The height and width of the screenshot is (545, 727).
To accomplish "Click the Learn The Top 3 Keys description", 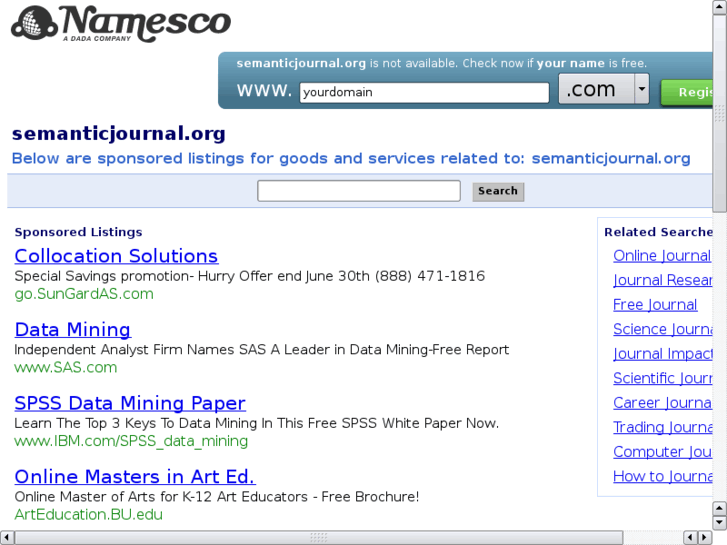I will coord(256,423).
